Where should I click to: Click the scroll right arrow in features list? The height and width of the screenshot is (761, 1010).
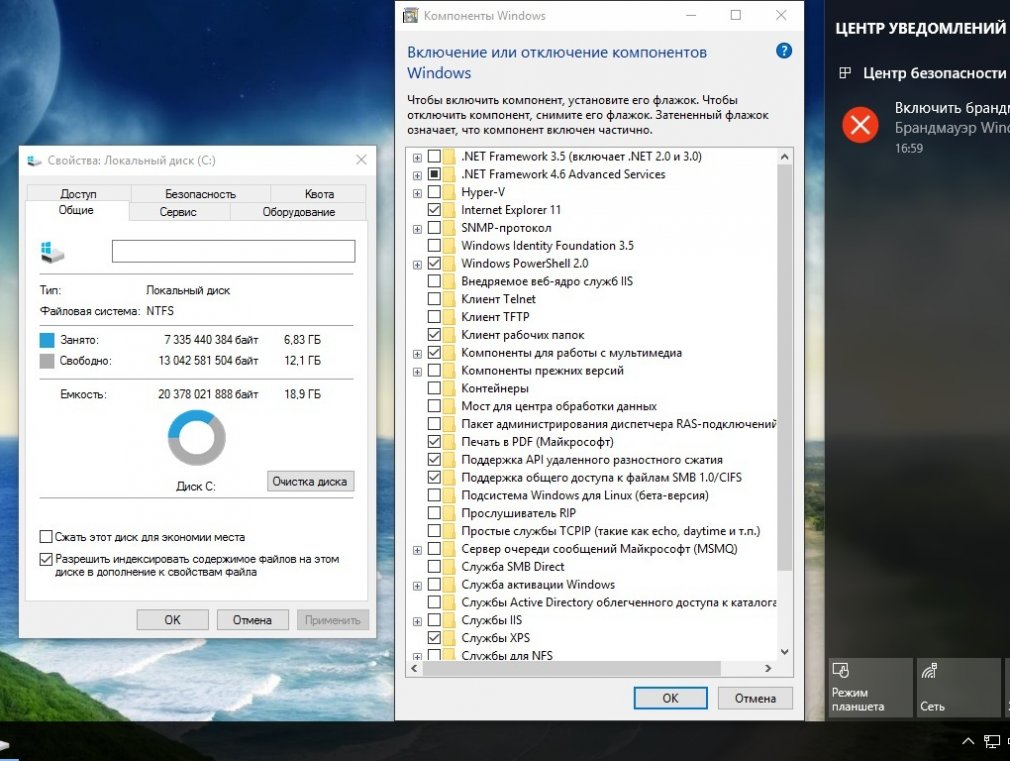click(x=768, y=668)
